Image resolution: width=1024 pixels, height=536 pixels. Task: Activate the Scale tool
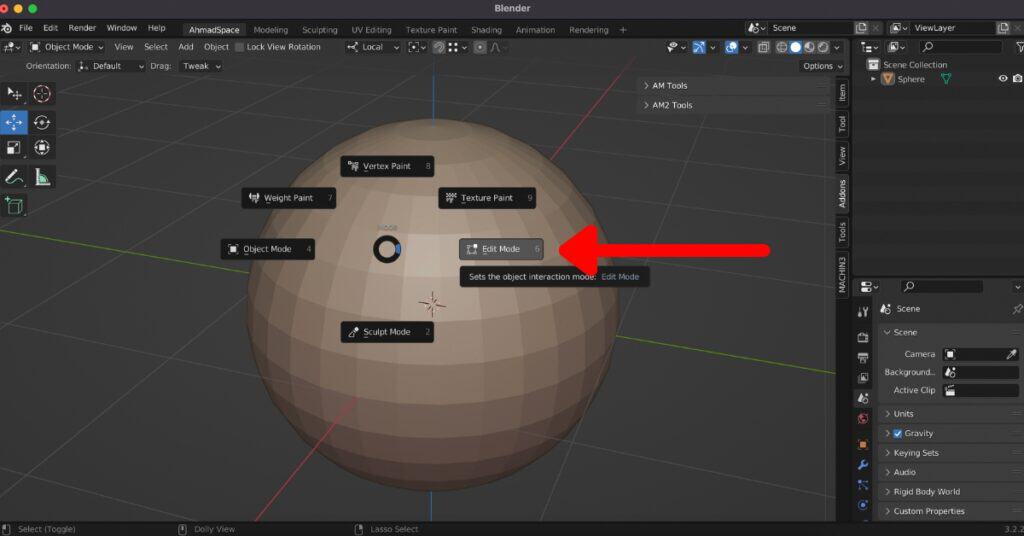[x=14, y=148]
